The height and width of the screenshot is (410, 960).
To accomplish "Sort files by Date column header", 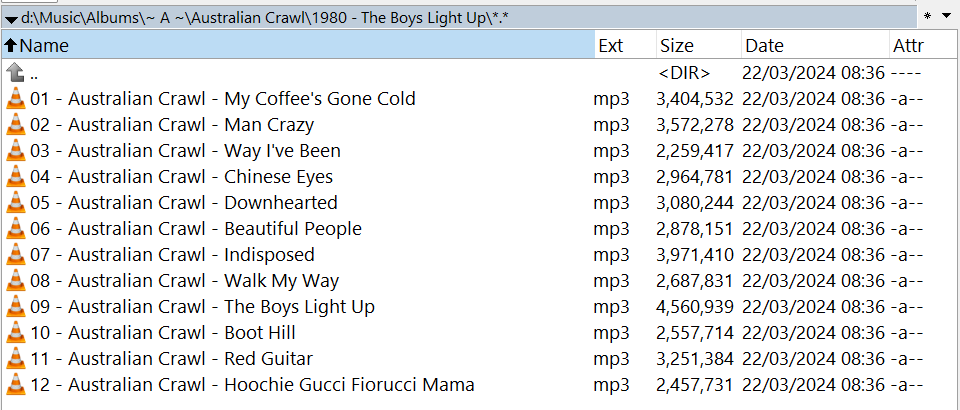I will (815, 46).
